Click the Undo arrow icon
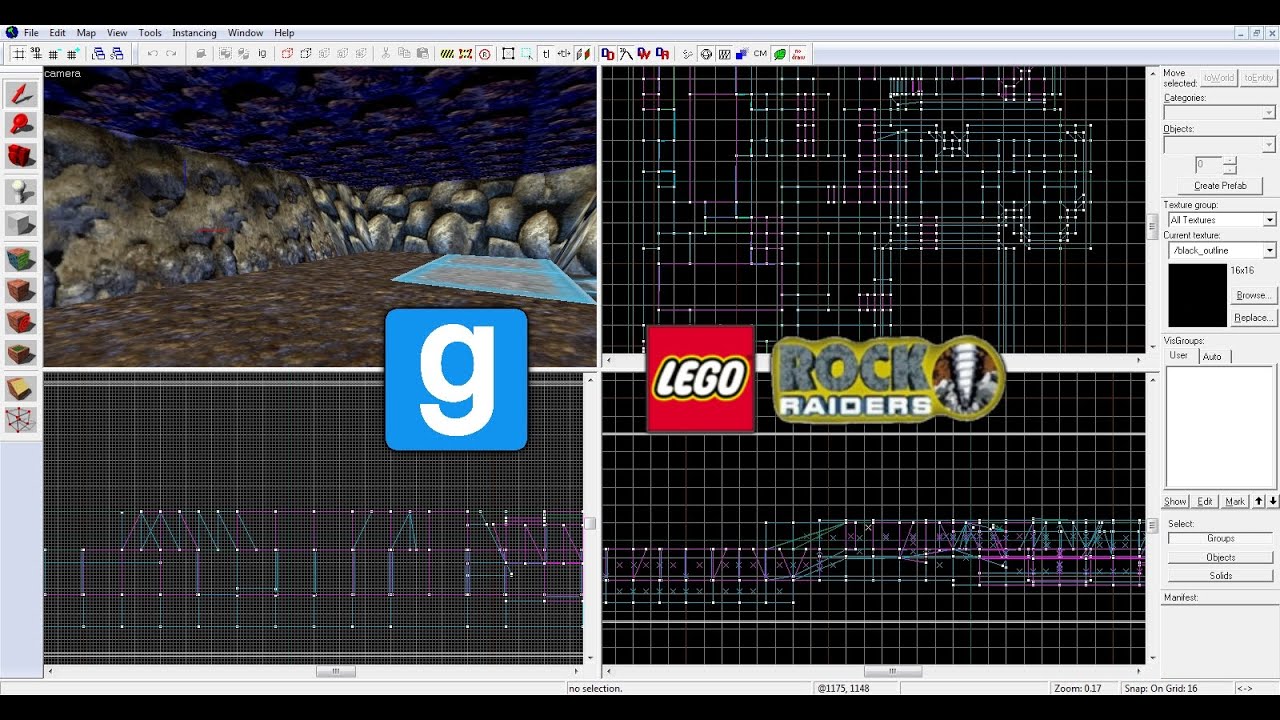Viewport: 1280px width, 720px height. [x=152, y=53]
